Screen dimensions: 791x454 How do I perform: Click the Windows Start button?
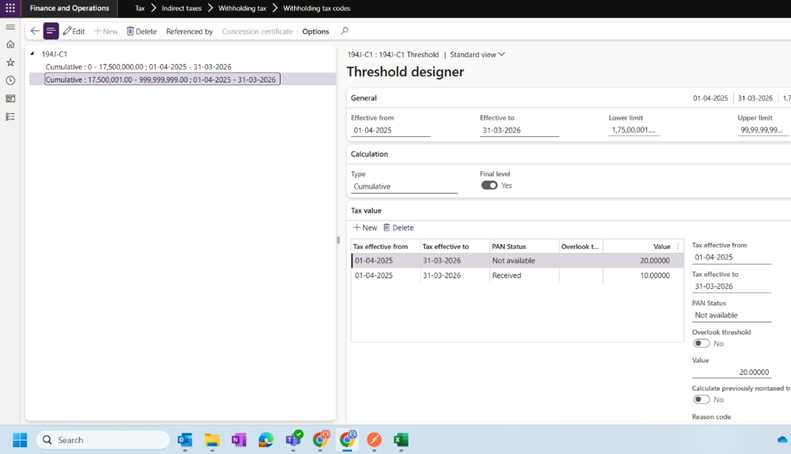coord(19,440)
